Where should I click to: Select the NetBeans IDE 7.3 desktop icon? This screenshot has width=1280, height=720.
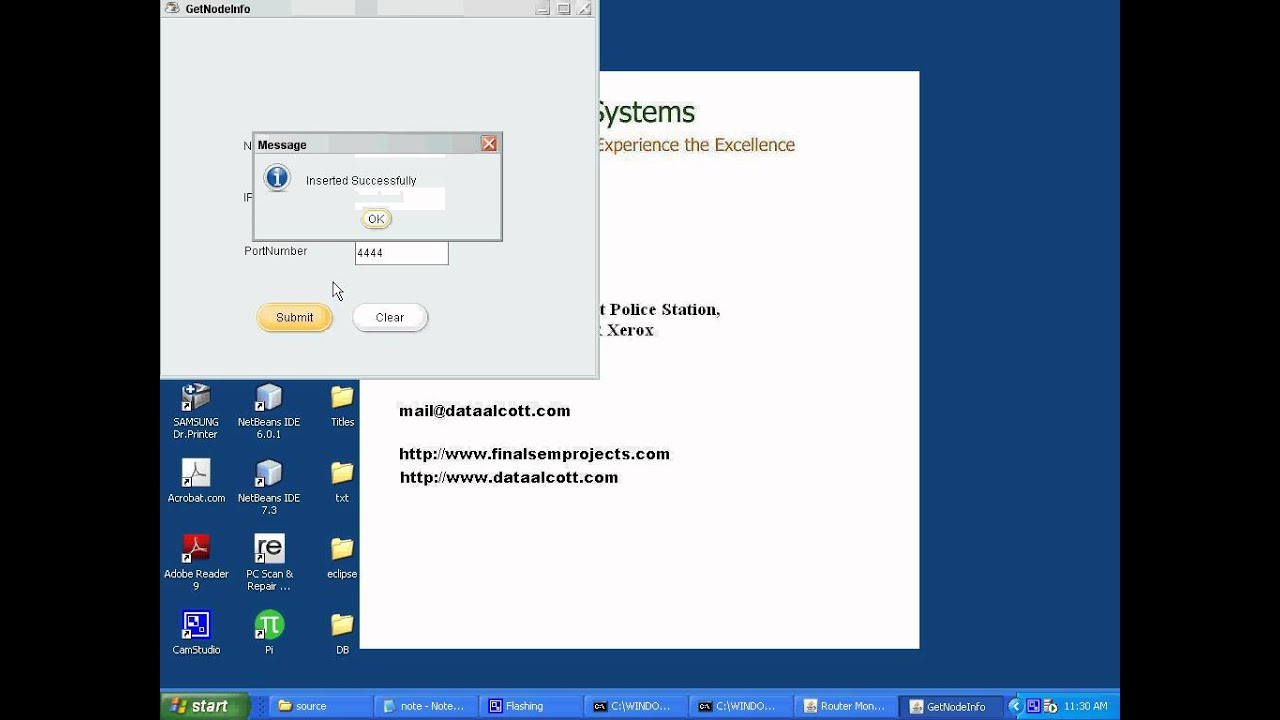[x=269, y=487]
